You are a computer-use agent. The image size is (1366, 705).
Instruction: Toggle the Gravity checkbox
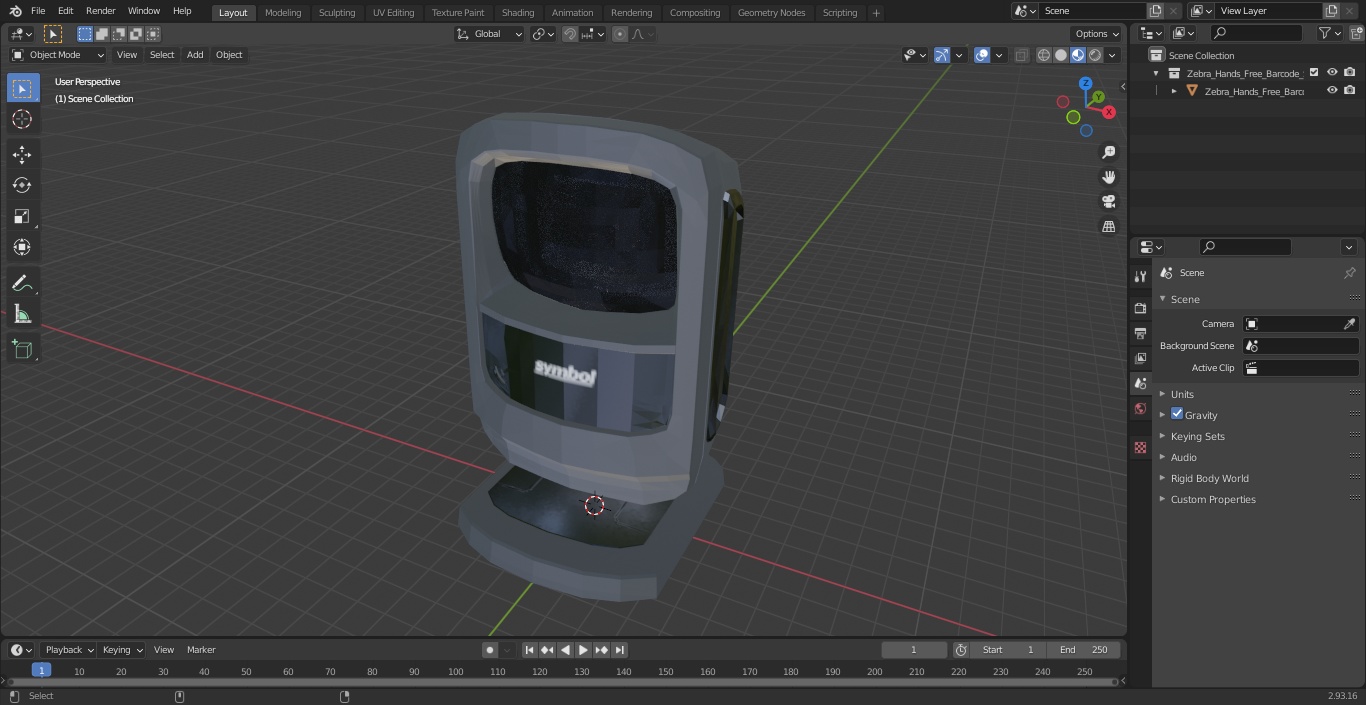click(1177, 414)
